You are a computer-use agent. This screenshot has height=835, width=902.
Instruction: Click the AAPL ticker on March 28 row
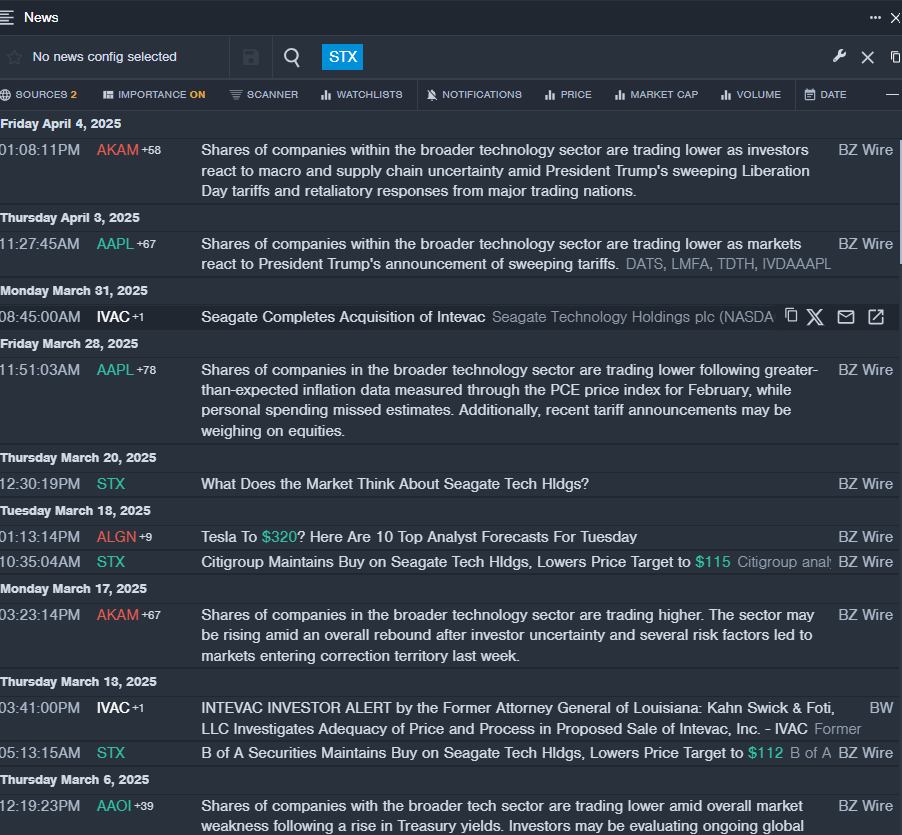(115, 370)
